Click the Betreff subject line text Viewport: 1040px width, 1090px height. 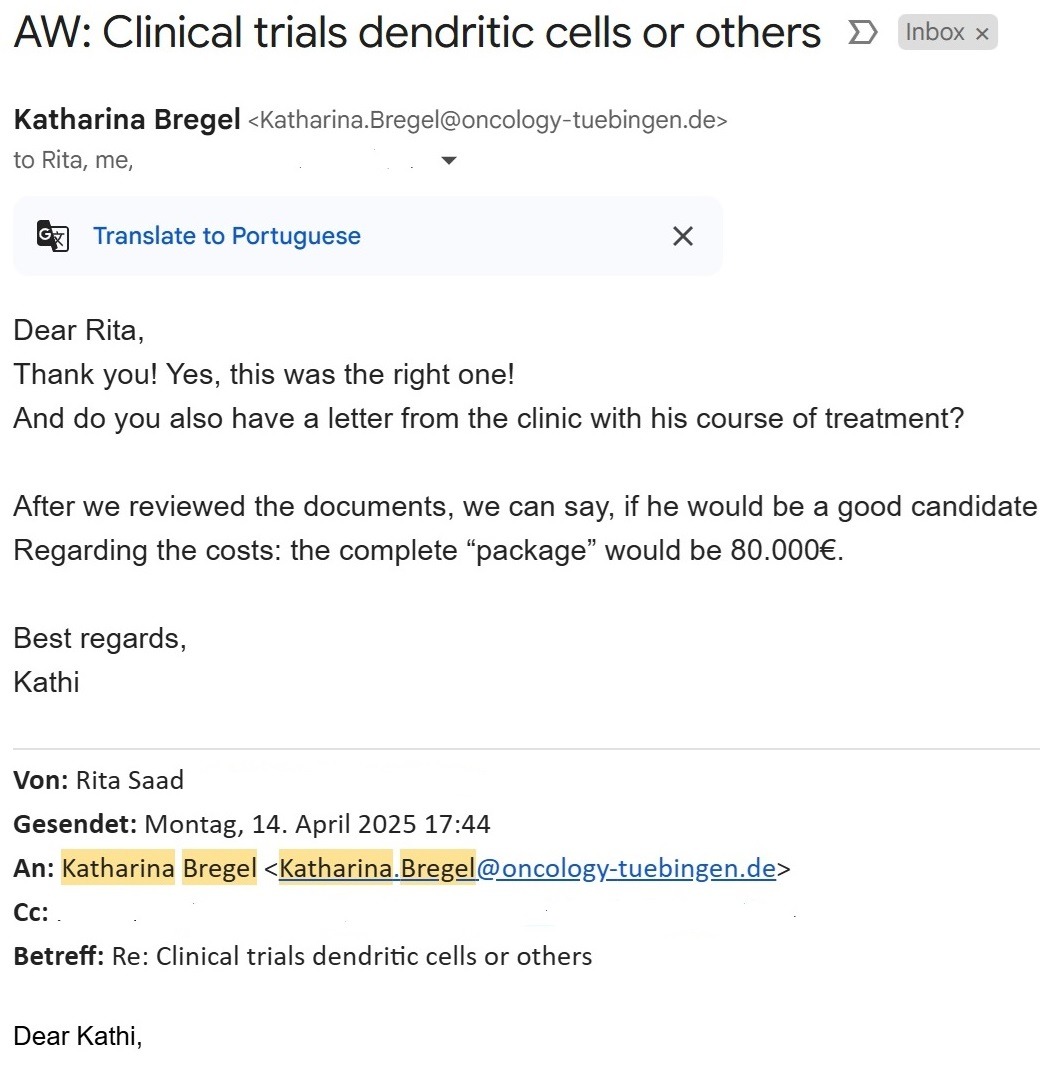(352, 956)
